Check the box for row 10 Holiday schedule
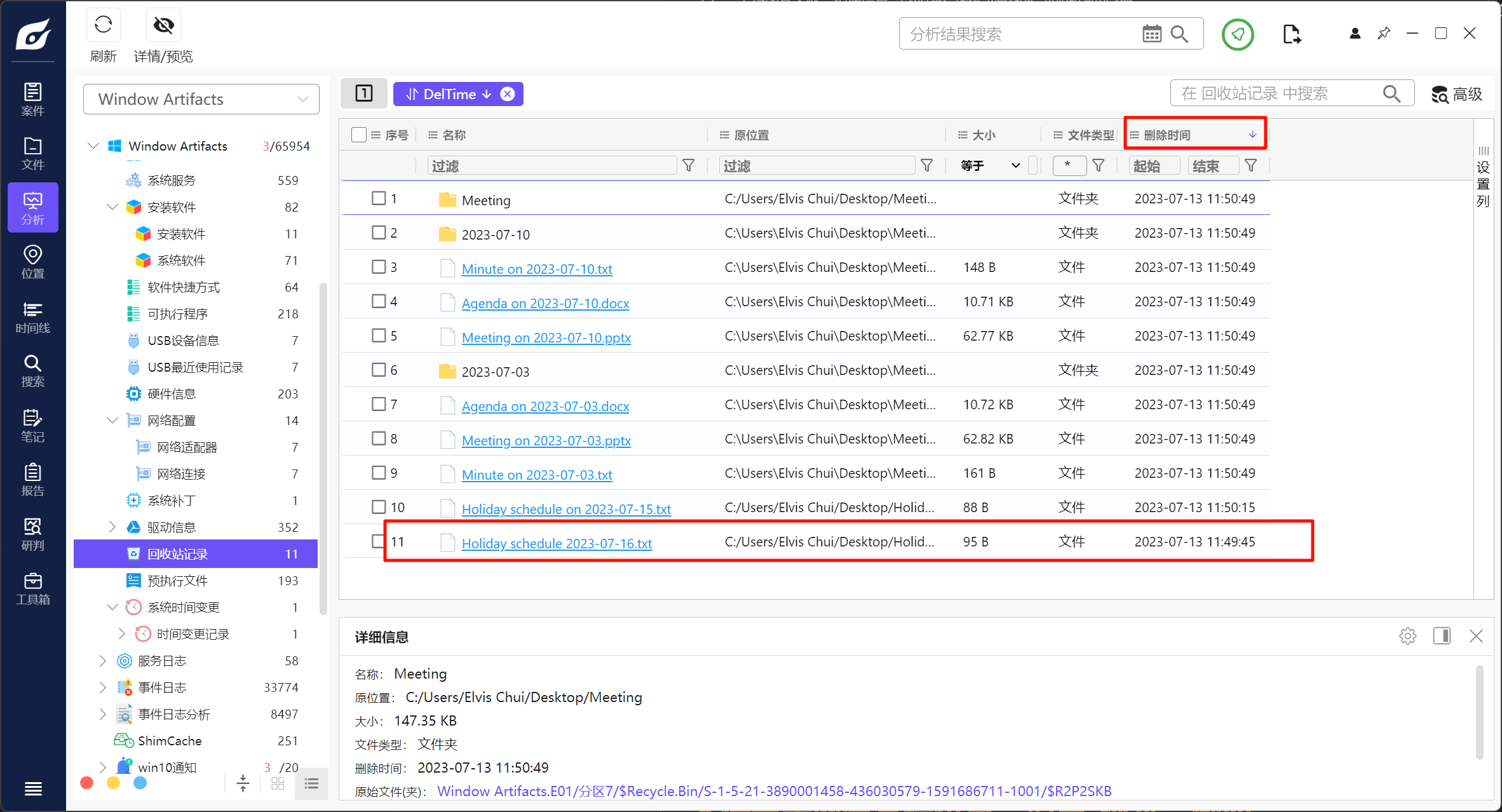 pos(379,507)
